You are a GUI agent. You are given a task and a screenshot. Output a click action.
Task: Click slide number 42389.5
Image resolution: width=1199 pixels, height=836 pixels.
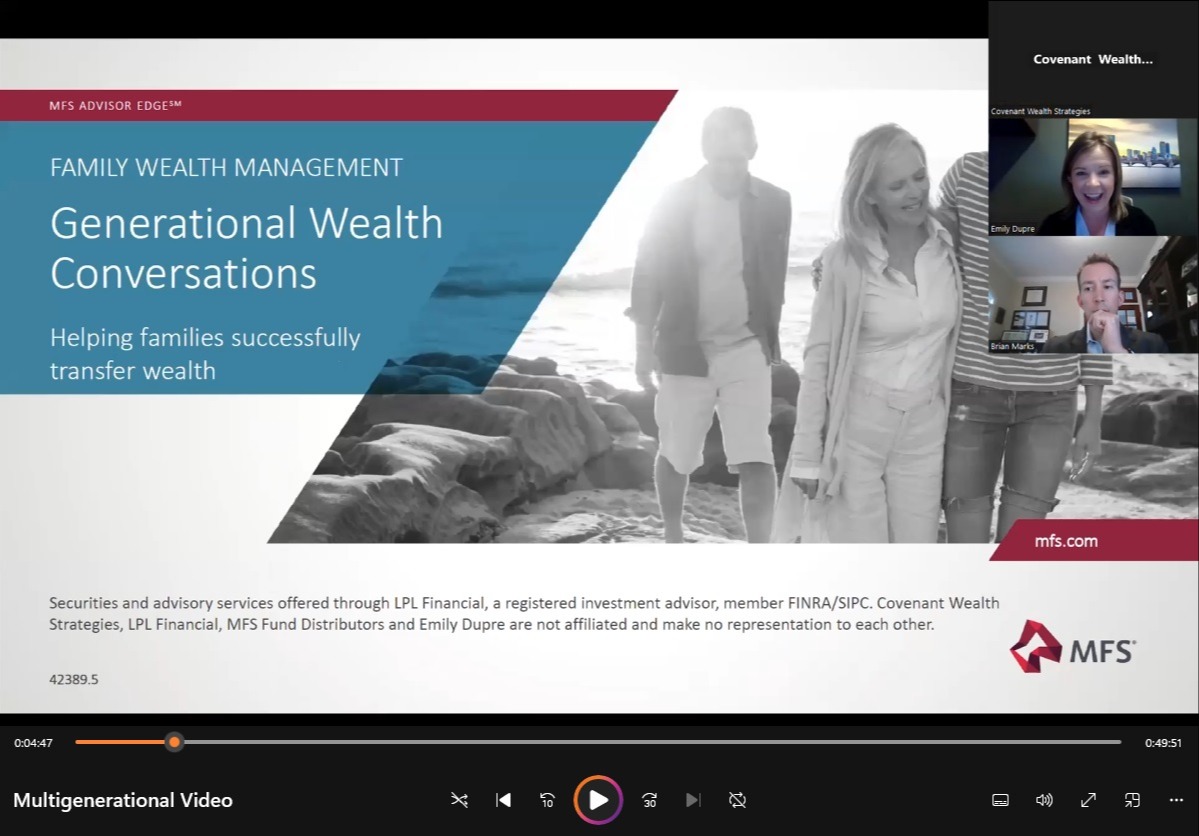pos(73,679)
